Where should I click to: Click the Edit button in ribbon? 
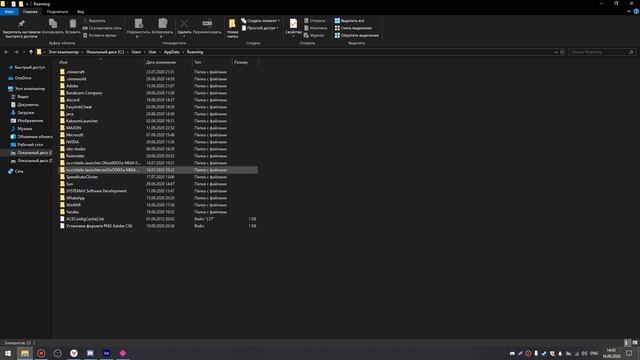coord(316,28)
